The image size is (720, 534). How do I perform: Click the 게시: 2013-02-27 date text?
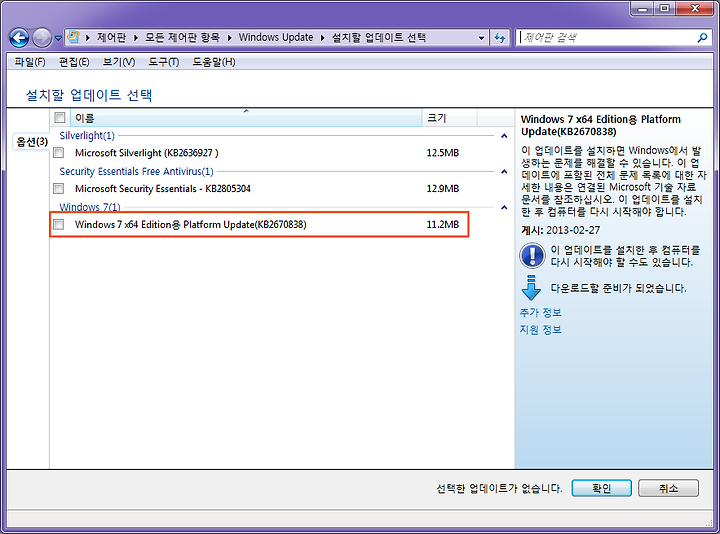coord(560,230)
